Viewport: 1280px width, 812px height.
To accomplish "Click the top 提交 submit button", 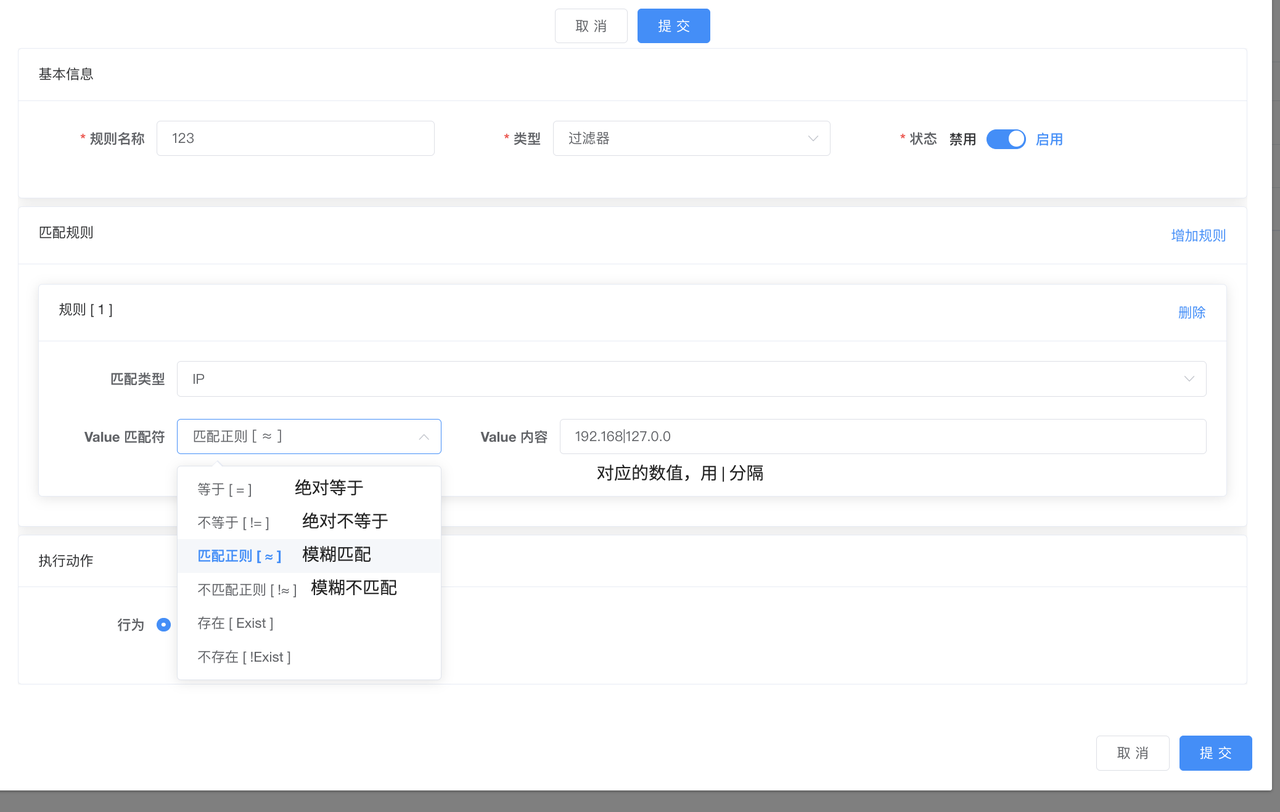I will click(x=673, y=26).
